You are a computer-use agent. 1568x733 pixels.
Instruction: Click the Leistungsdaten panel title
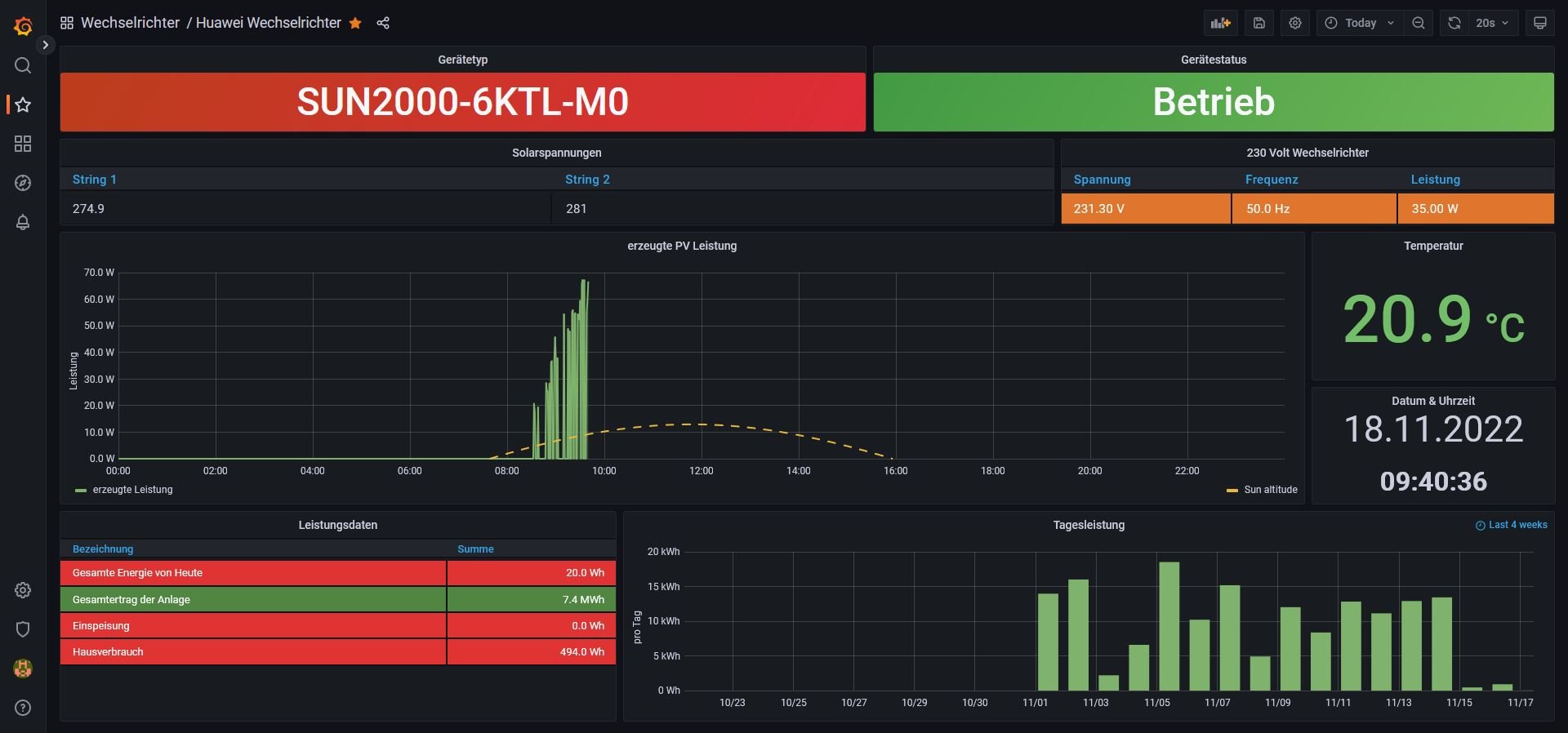(337, 525)
